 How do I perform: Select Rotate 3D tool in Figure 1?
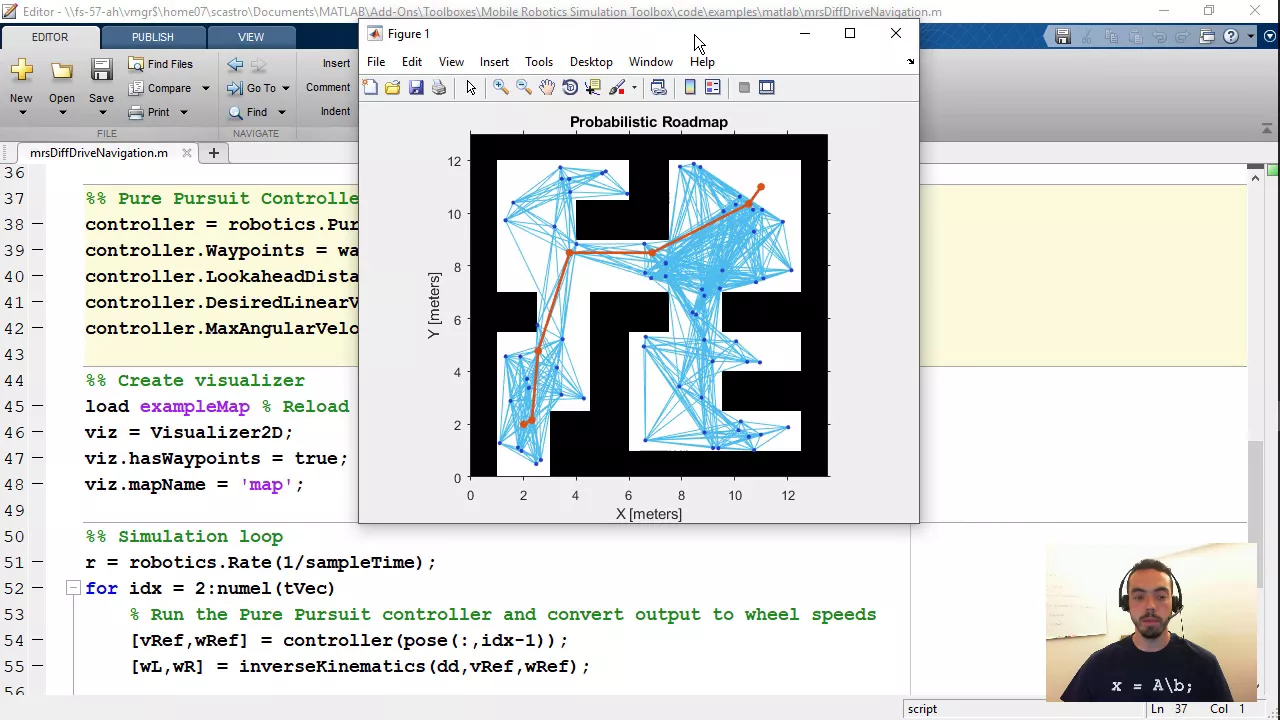point(570,88)
